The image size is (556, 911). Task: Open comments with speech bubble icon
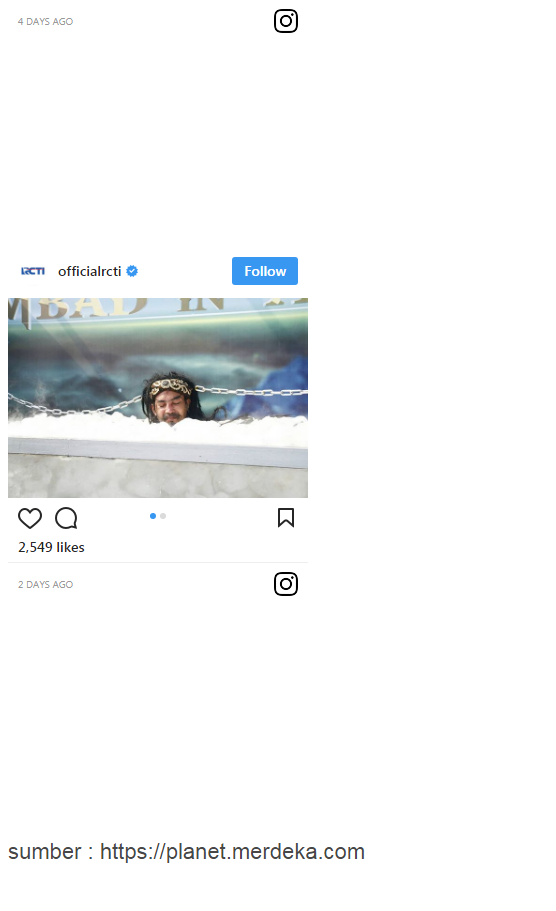[x=66, y=518]
